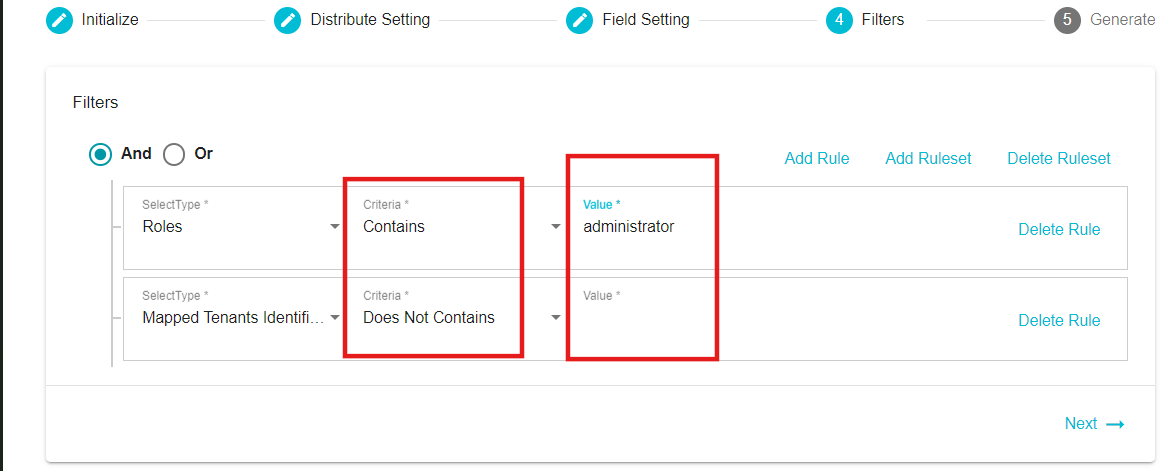Select the Or radio button
The width and height of the screenshot is (1171, 471).
pyautogui.click(x=174, y=155)
